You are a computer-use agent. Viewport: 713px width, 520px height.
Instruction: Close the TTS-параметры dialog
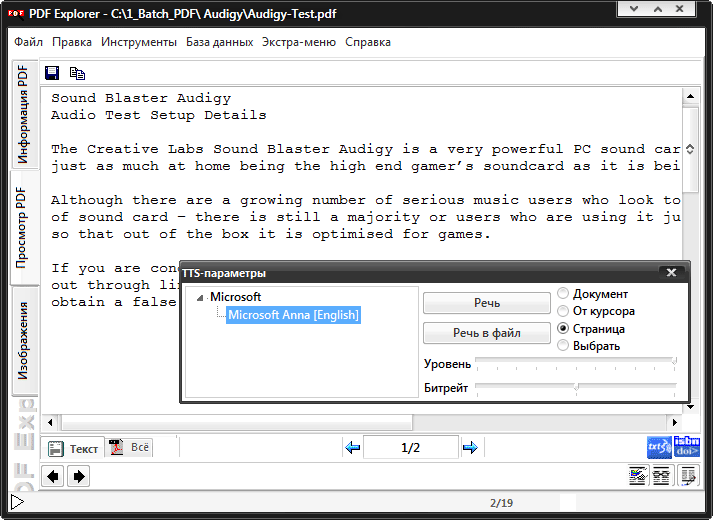pyautogui.click(x=671, y=273)
